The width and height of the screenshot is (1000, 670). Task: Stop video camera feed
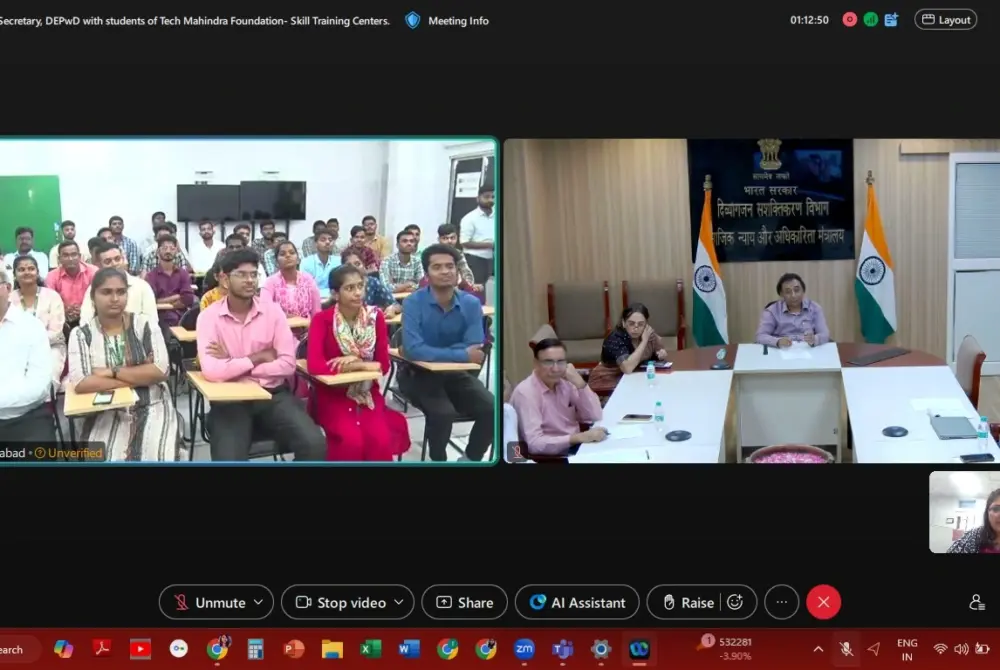coord(340,602)
